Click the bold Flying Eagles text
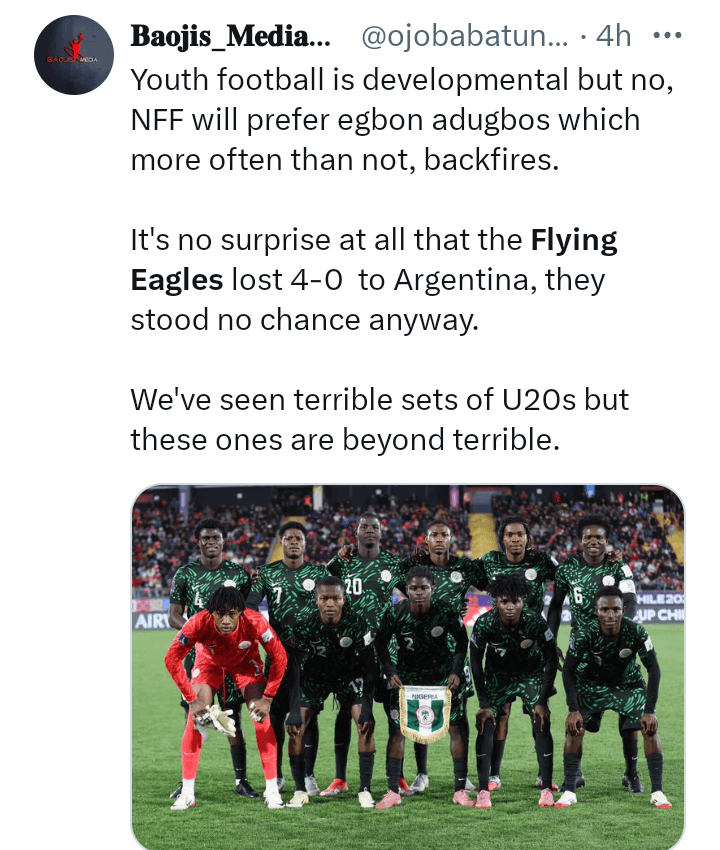Screen dimensions: 720x850 [374, 259]
